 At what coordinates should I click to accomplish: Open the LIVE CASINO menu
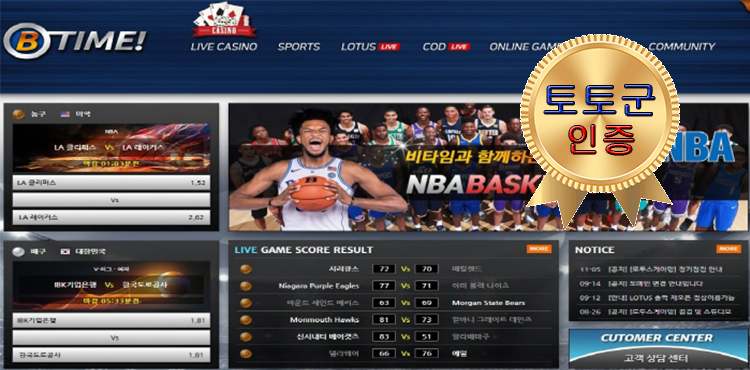[x=224, y=47]
